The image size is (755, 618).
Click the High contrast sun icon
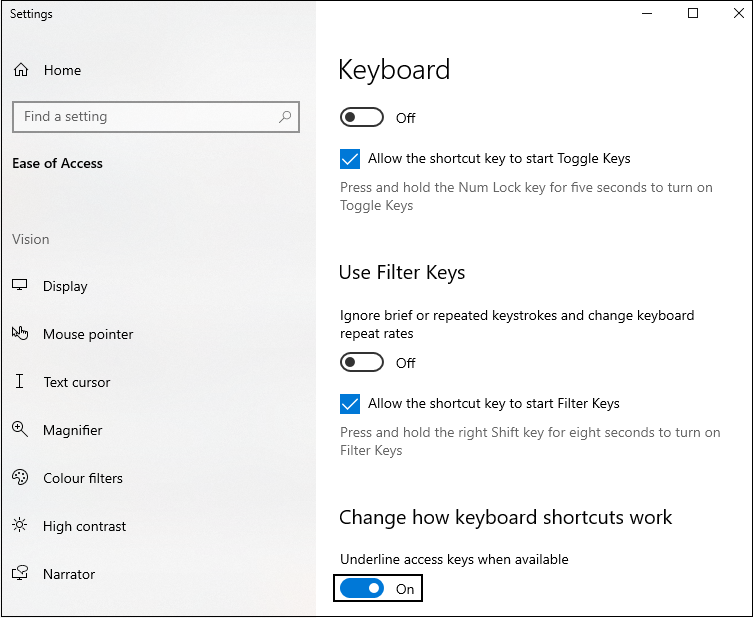(x=20, y=526)
